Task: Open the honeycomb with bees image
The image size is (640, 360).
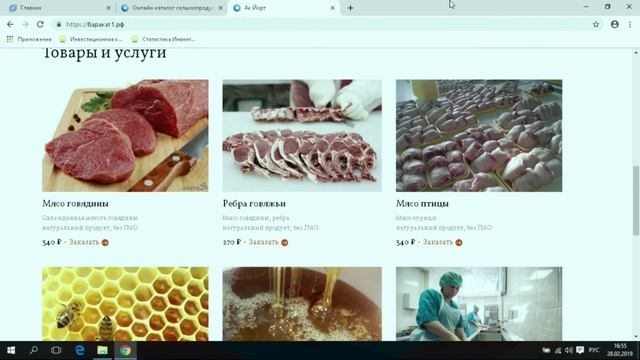Action: [x=125, y=304]
